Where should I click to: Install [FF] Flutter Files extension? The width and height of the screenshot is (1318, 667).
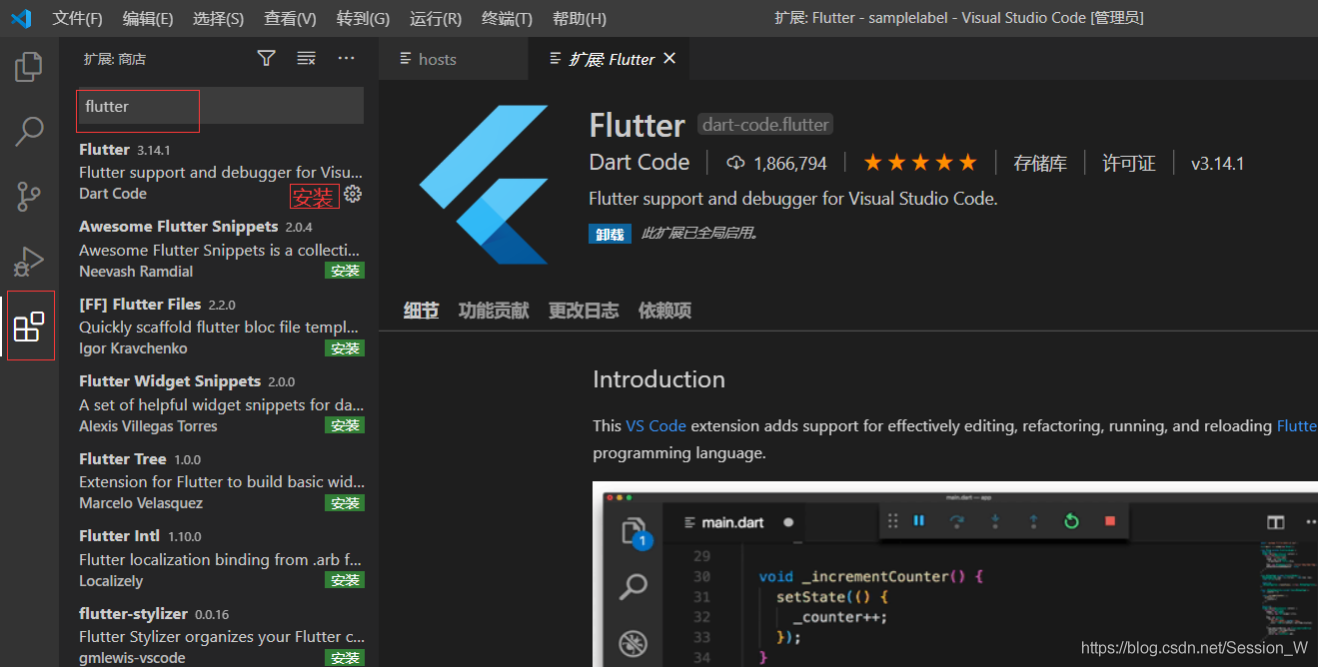[x=345, y=348]
